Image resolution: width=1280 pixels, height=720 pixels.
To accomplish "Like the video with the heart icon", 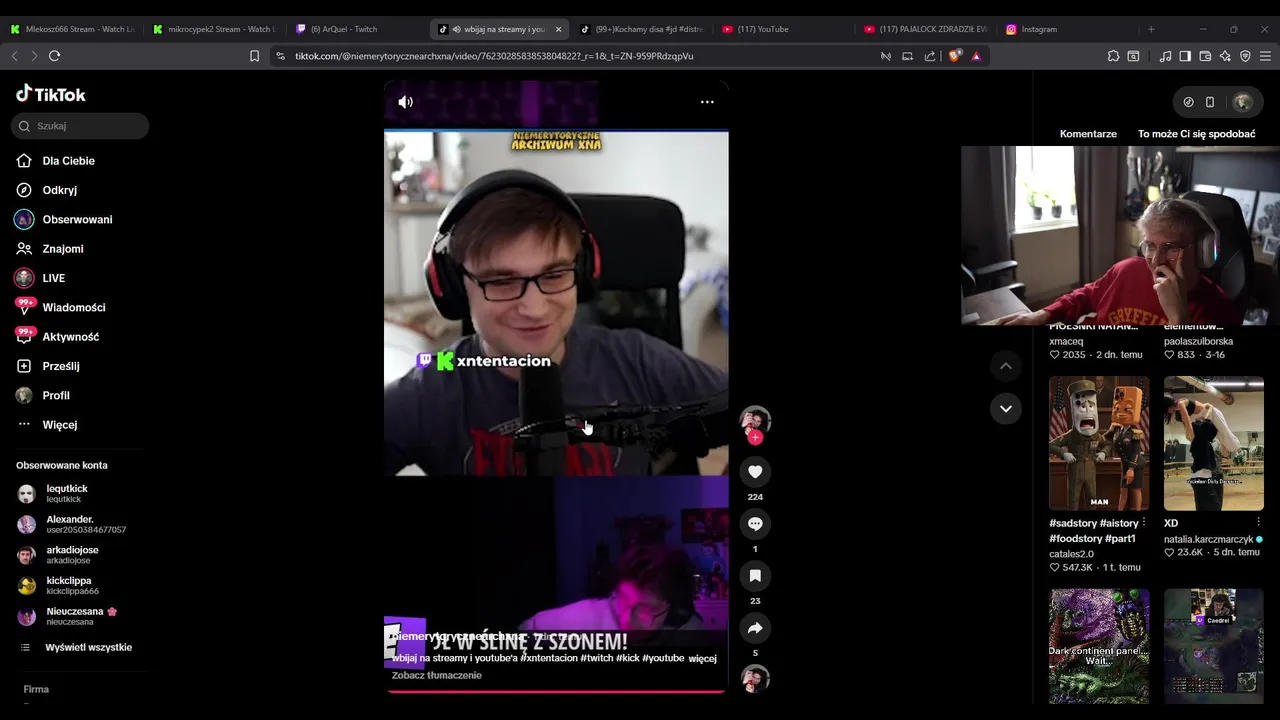I will [755, 472].
